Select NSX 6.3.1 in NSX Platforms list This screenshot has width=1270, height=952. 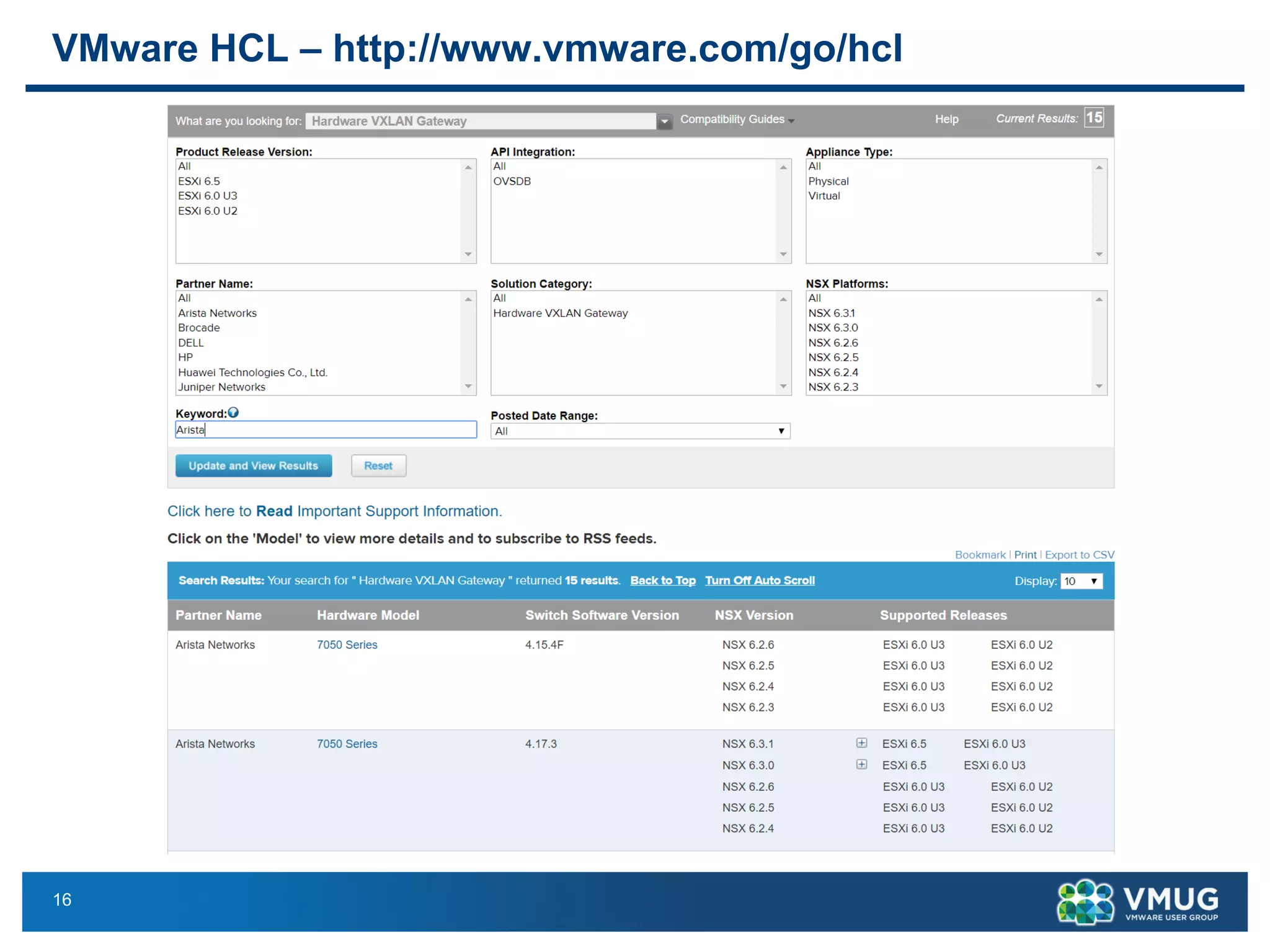coord(832,314)
